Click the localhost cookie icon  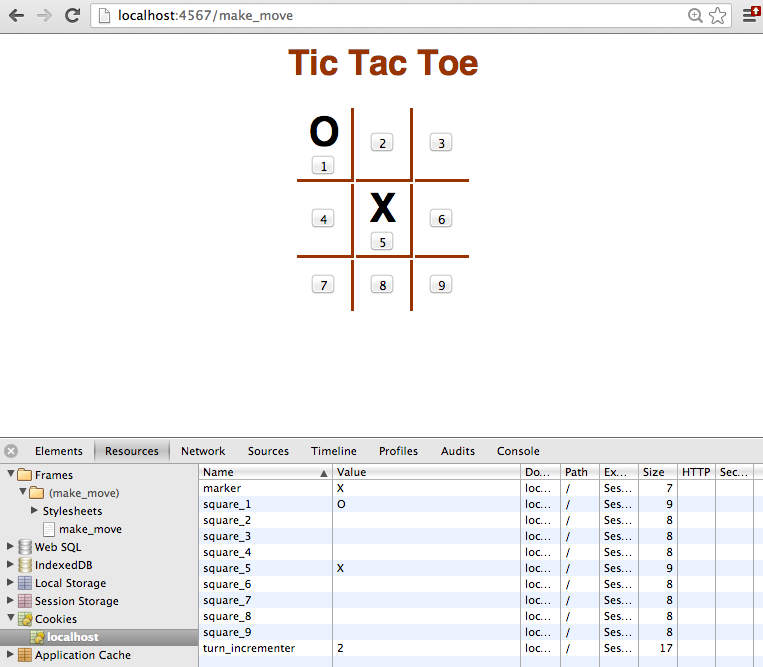pyautogui.click(x=37, y=637)
